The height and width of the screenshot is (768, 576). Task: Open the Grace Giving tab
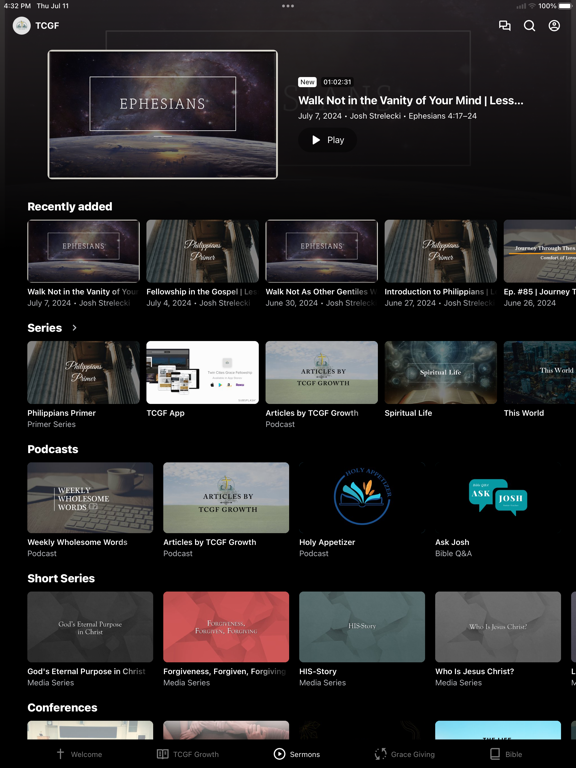405,754
